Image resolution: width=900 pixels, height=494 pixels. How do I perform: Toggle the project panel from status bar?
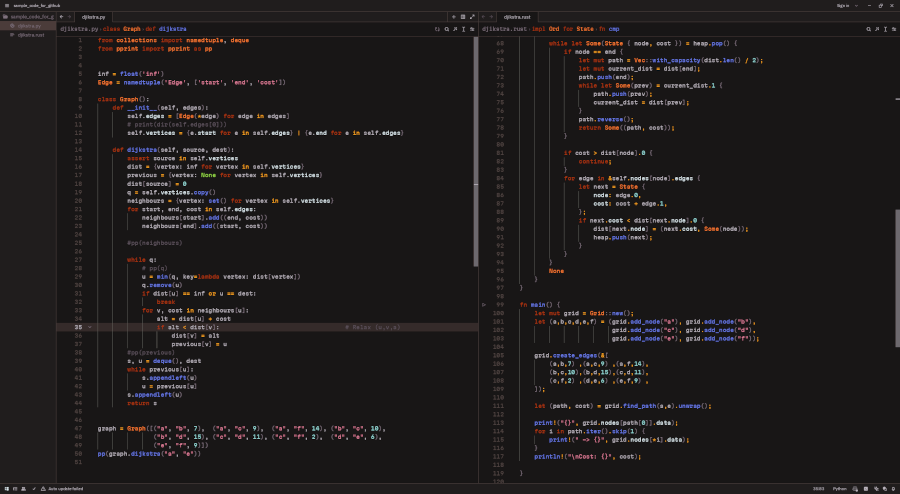coord(7,489)
